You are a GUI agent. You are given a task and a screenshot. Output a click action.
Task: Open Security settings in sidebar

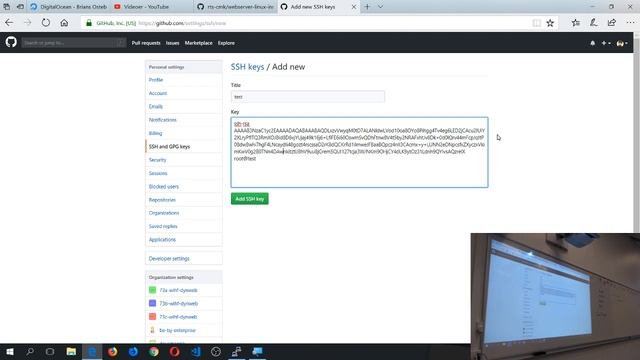(x=157, y=160)
